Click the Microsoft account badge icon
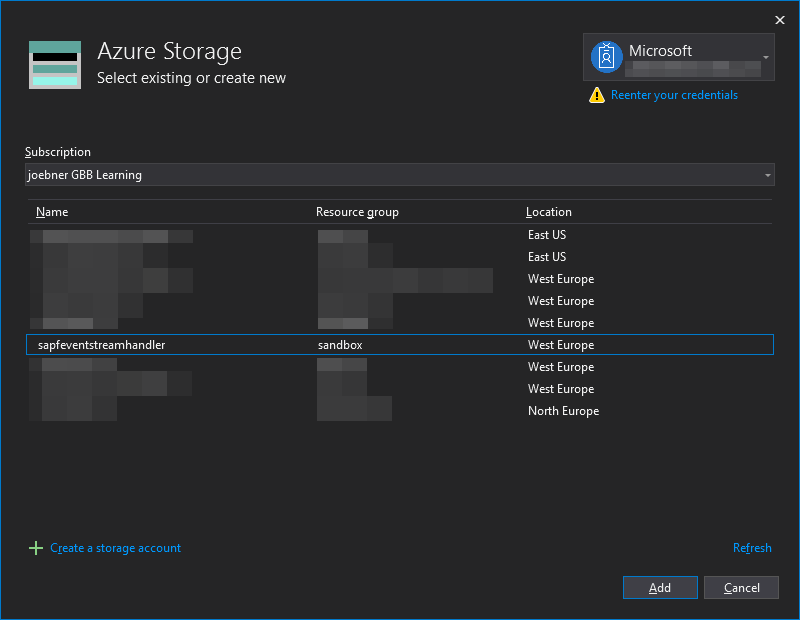This screenshot has height=620, width=800. pyautogui.click(x=607, y=57)
